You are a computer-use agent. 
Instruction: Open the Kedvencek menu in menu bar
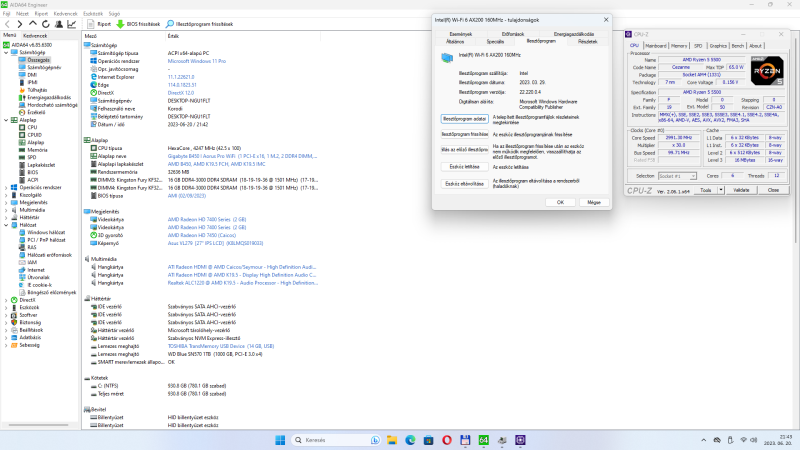pyautogui.click(x=65, y=14)
